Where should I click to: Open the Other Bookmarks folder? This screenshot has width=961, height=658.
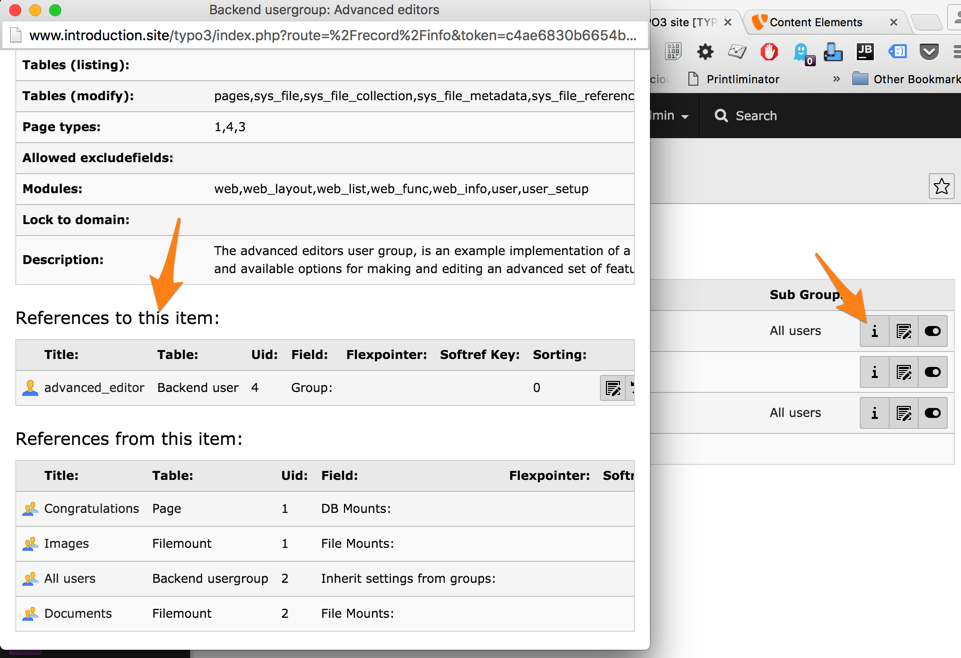tap(906, 79)
